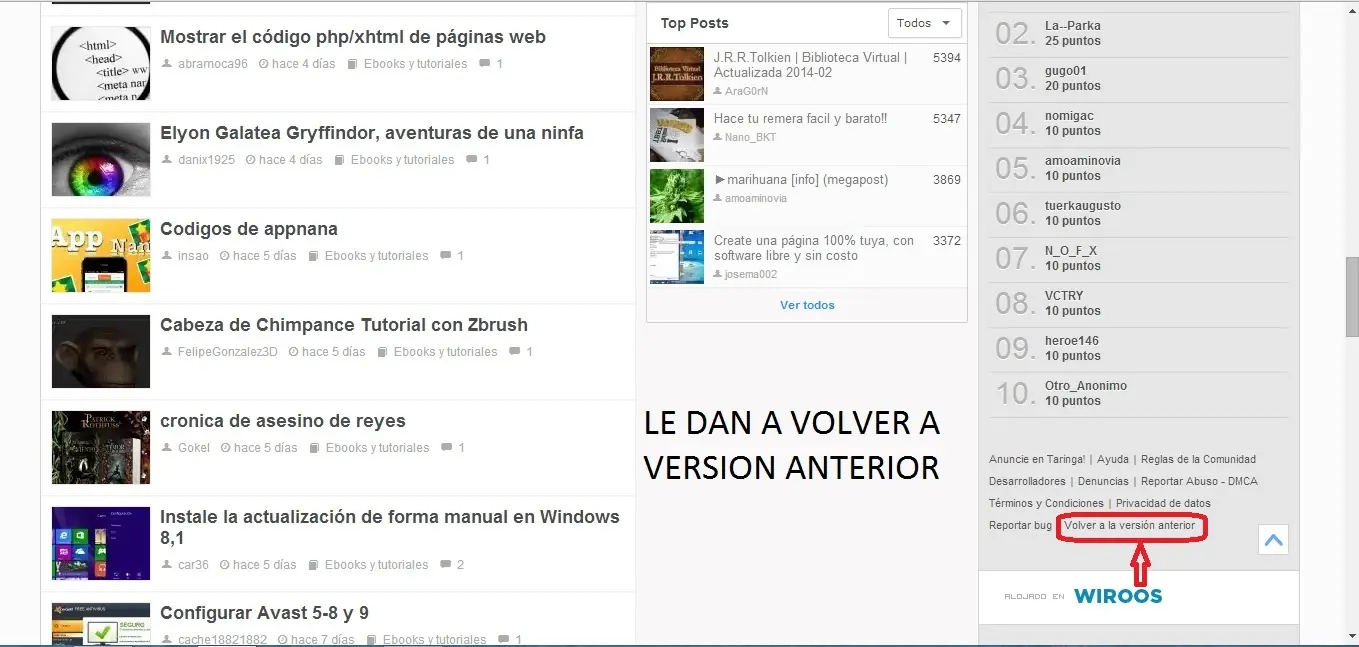This screenshot has height=647, width=1359.
Task: Open user profile abramoca96
Action: click(x=212, y=64)
